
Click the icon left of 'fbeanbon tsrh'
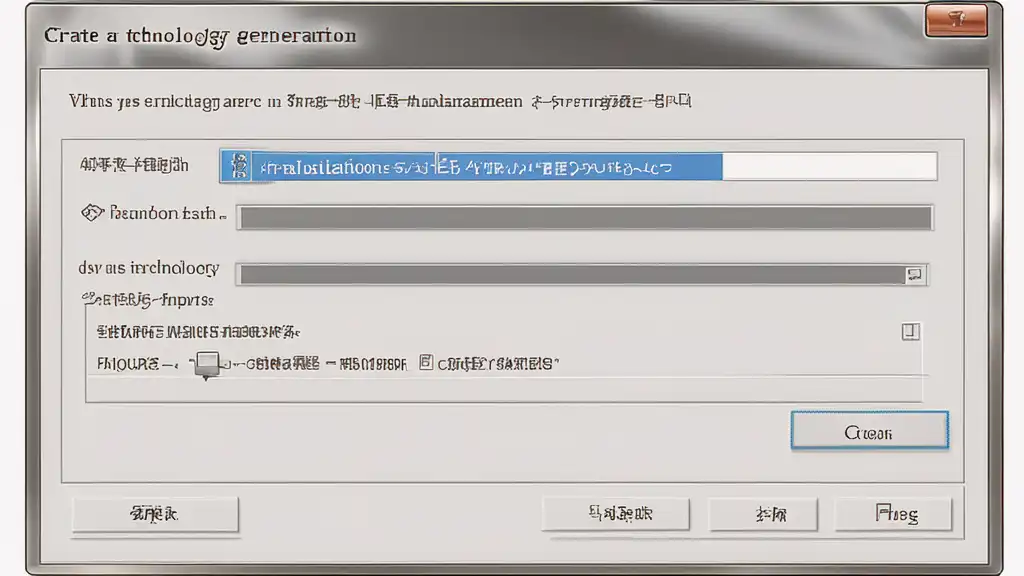[92, 213]
